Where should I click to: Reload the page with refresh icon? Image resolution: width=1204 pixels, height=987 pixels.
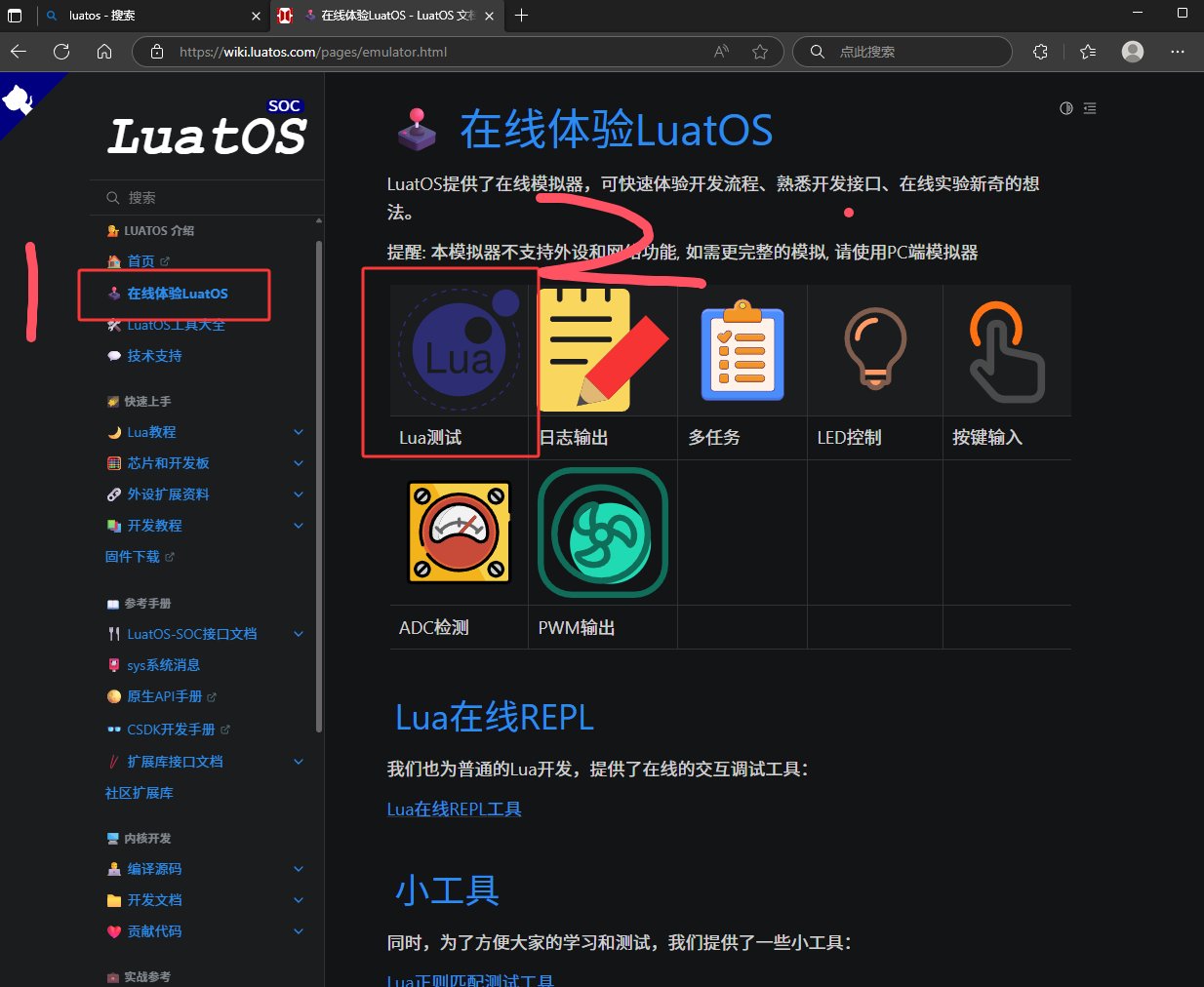[61, 52]
